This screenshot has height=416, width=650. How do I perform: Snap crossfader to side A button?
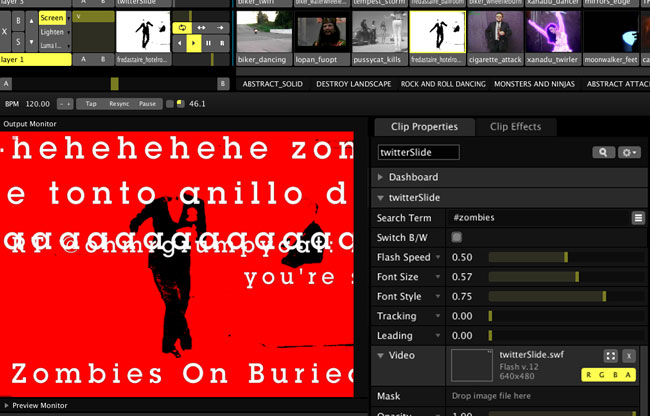(6, 84)
